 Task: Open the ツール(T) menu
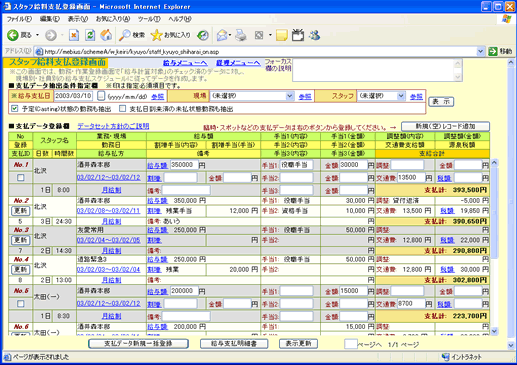point(149,19)
